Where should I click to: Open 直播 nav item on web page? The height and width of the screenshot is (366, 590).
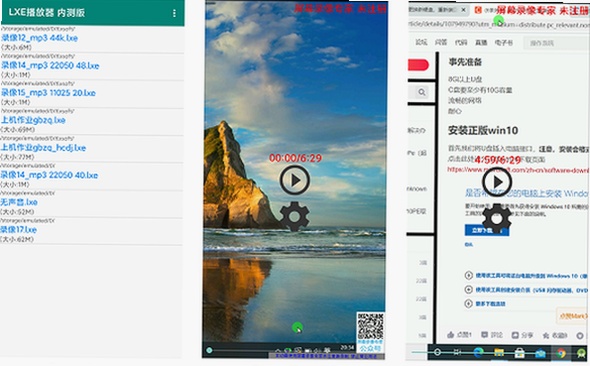point(481,43)
